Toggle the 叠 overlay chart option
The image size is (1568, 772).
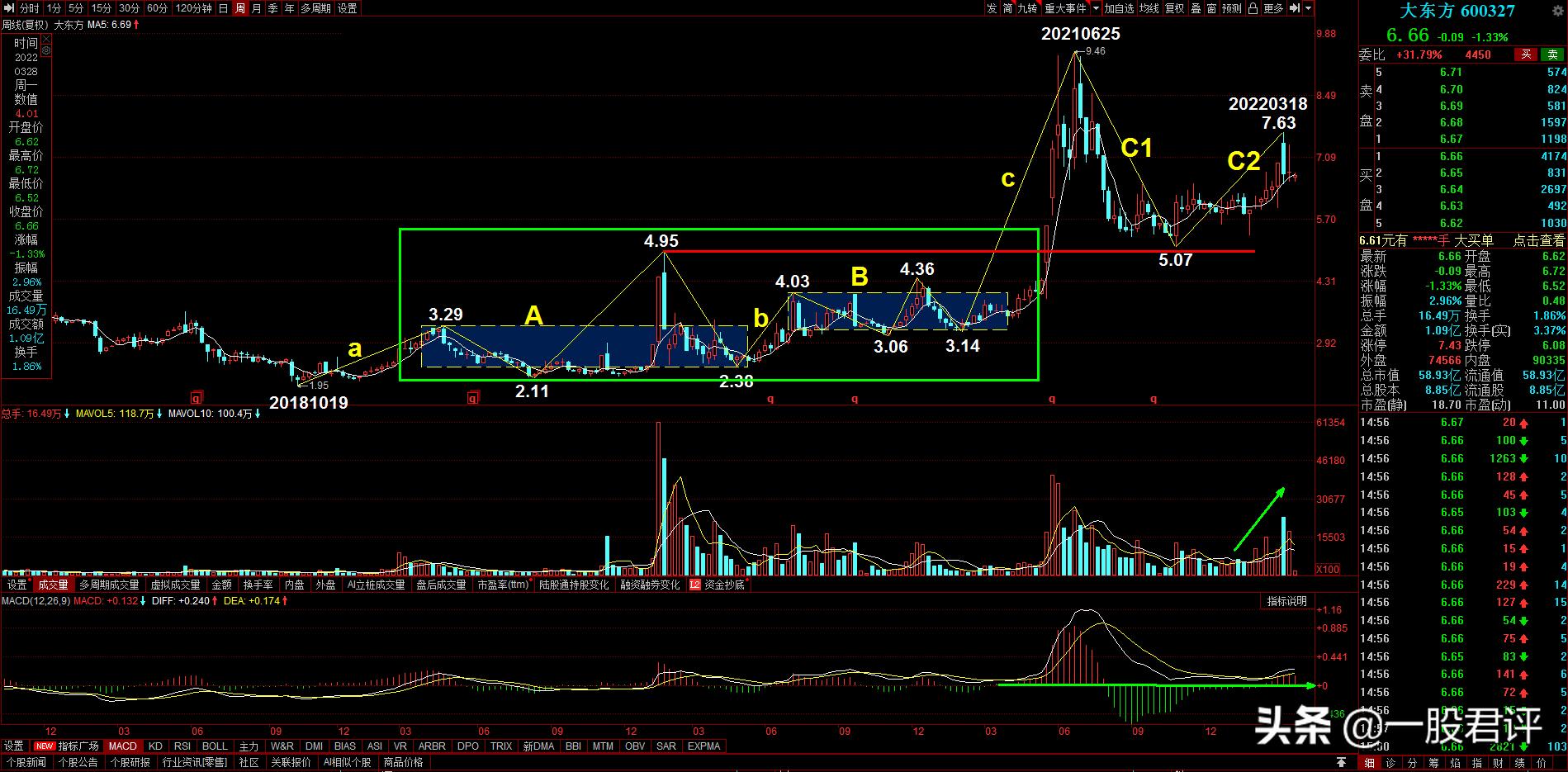[x=1196, y=8]
